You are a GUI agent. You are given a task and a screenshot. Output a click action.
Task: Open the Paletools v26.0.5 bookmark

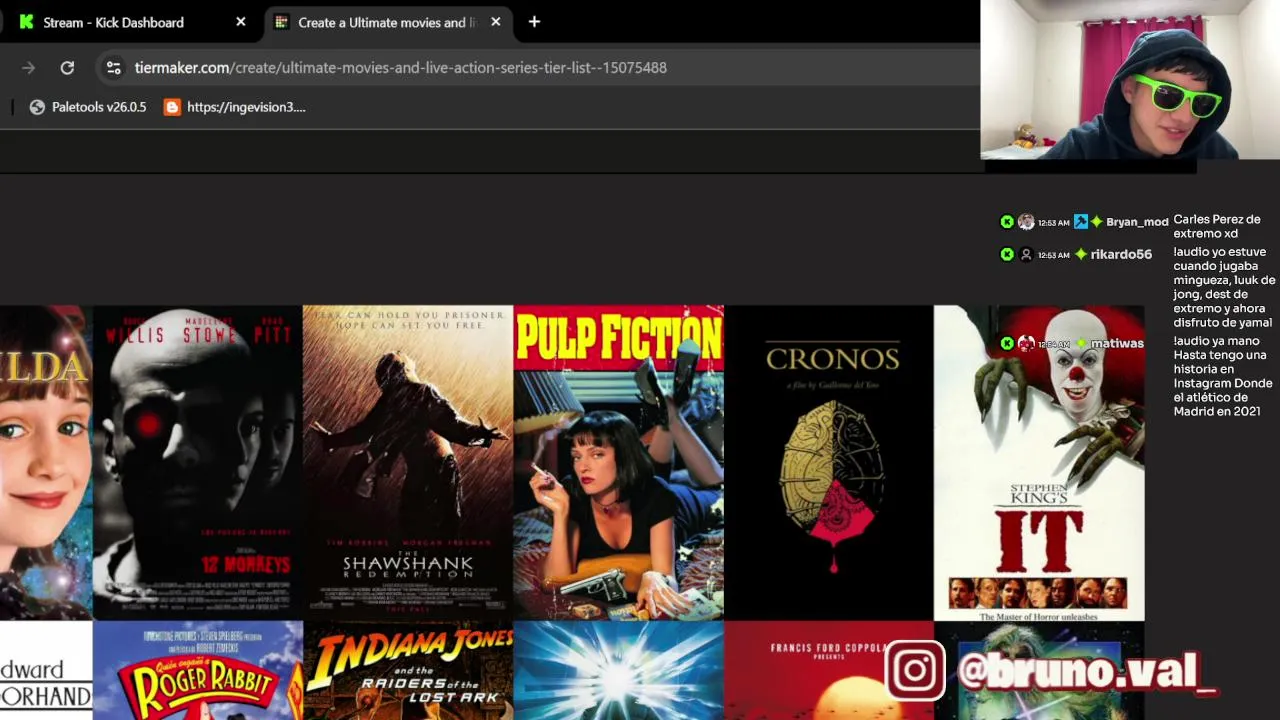(x=88, y=107)
